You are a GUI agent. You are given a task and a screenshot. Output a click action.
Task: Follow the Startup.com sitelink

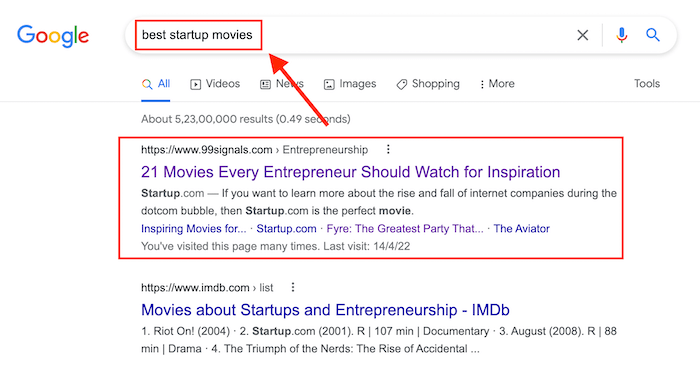pos(286,229)
